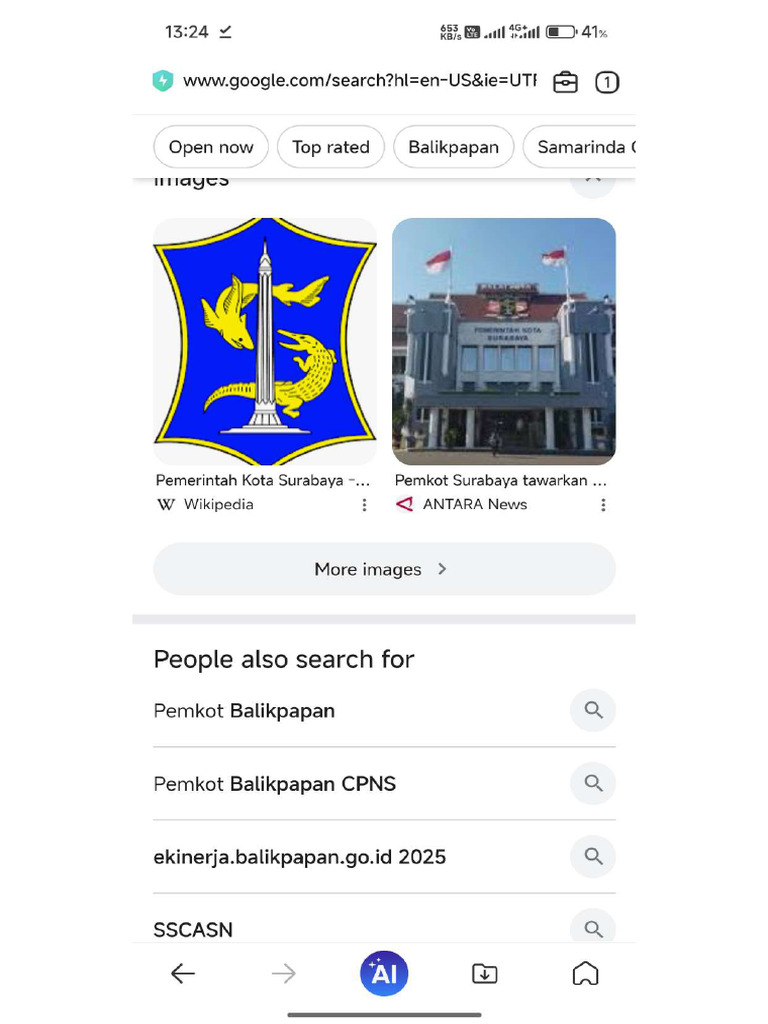This screenshot has height=1024, width=768.
Task: Select the Open now filter chip
Action: [x=211, y=147]
